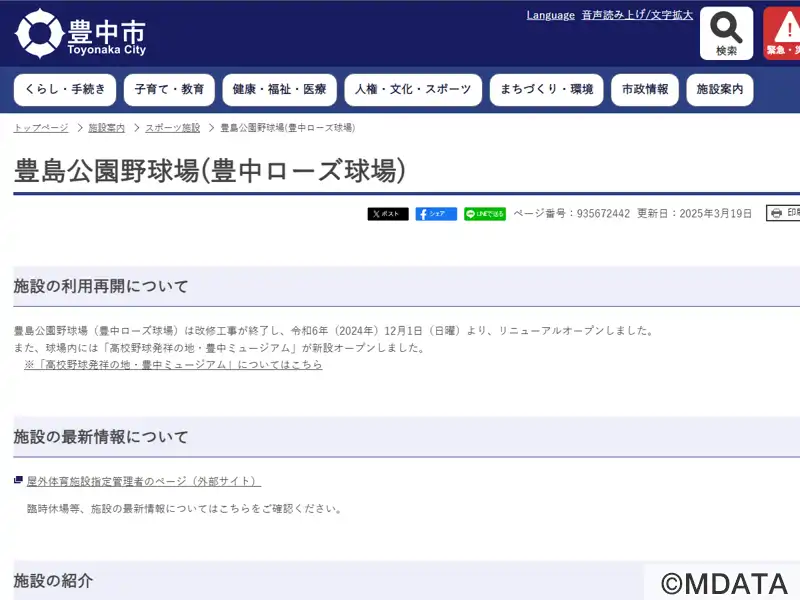Viewport: 800px width, 600px height.
Task: Open the 子育て・教育 menu
Action: pos(169,90)
